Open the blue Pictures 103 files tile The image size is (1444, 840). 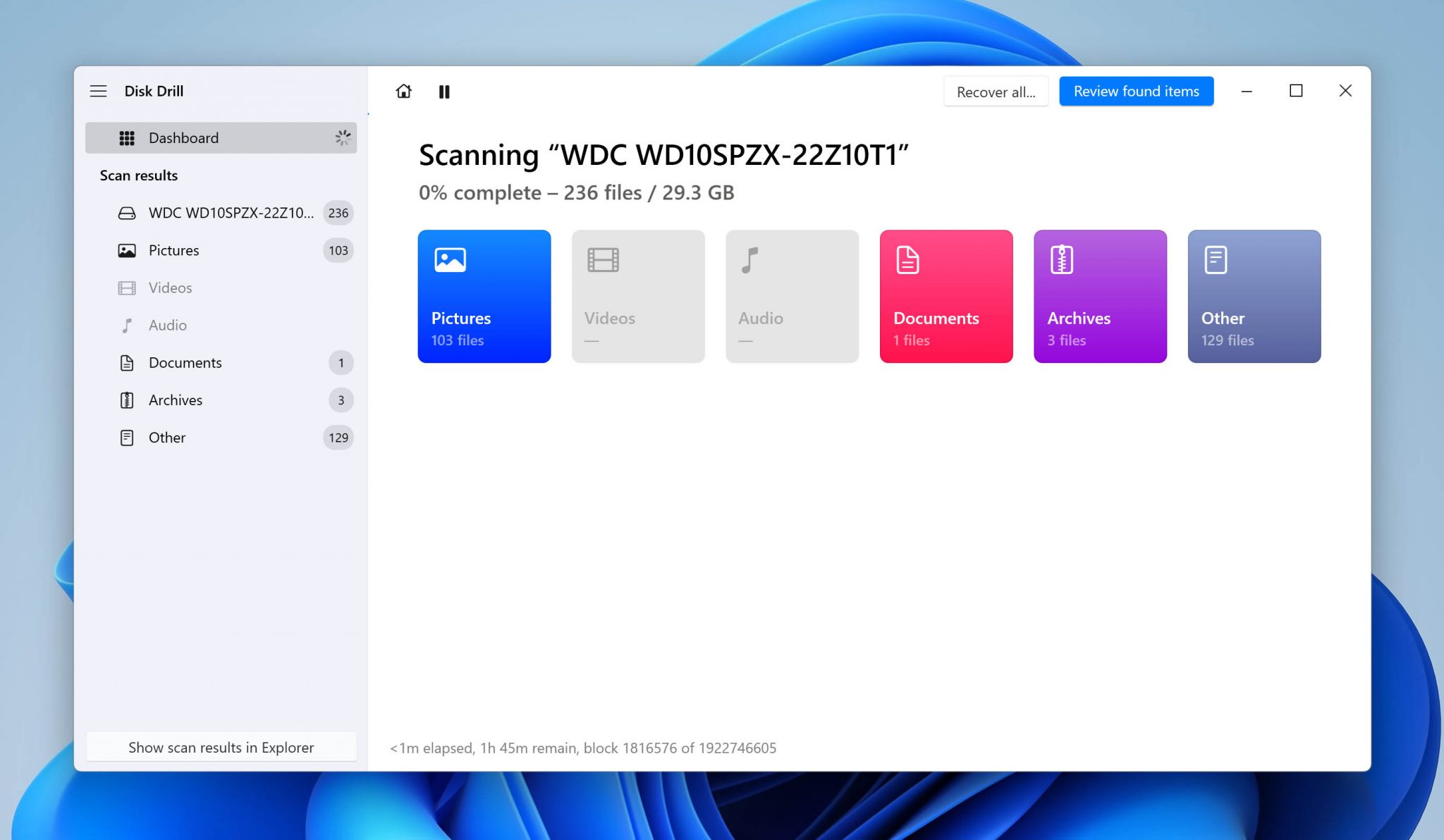(484, 296)
